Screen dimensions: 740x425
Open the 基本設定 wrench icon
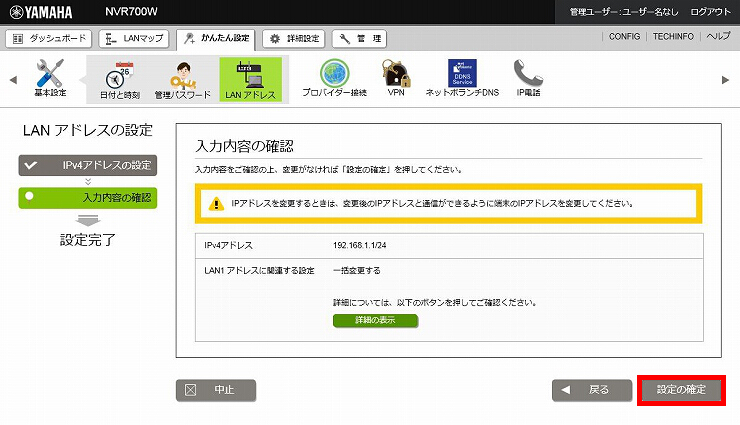pyautogui.click(x=50, y=78)
